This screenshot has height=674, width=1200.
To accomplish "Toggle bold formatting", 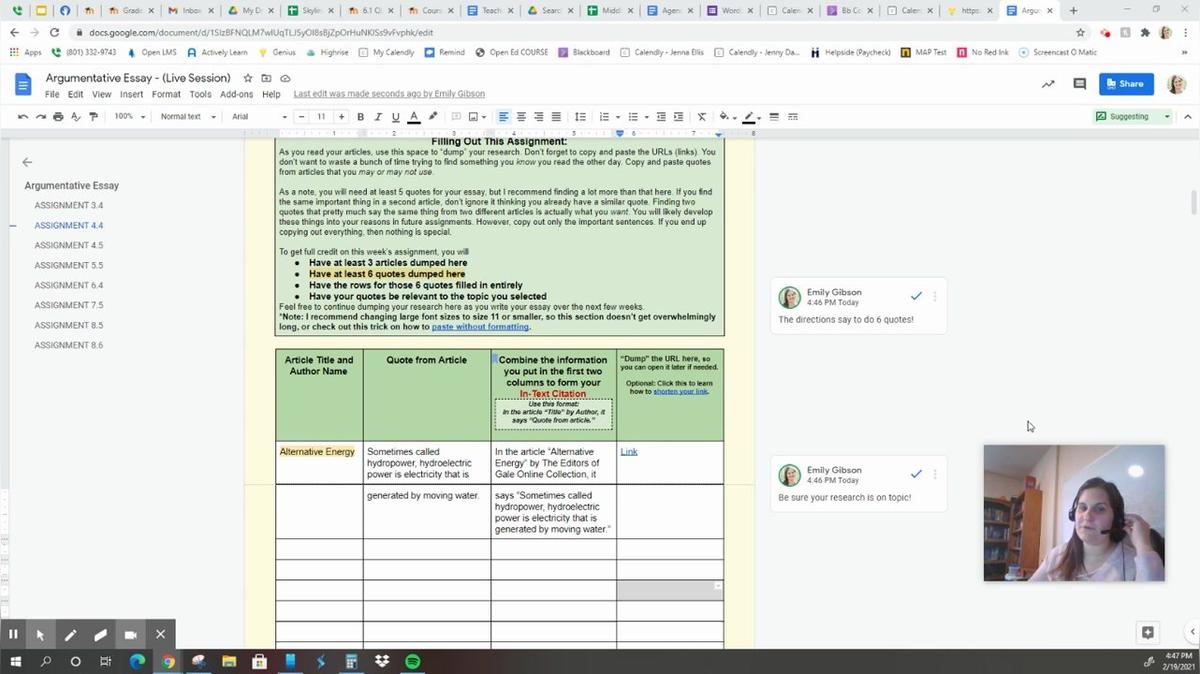I will [x=361, y=117].
